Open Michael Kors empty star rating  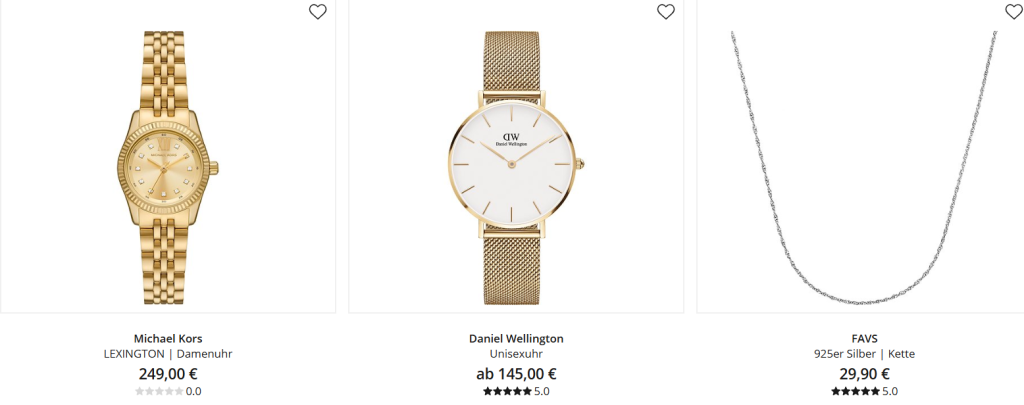click(159, 391)
